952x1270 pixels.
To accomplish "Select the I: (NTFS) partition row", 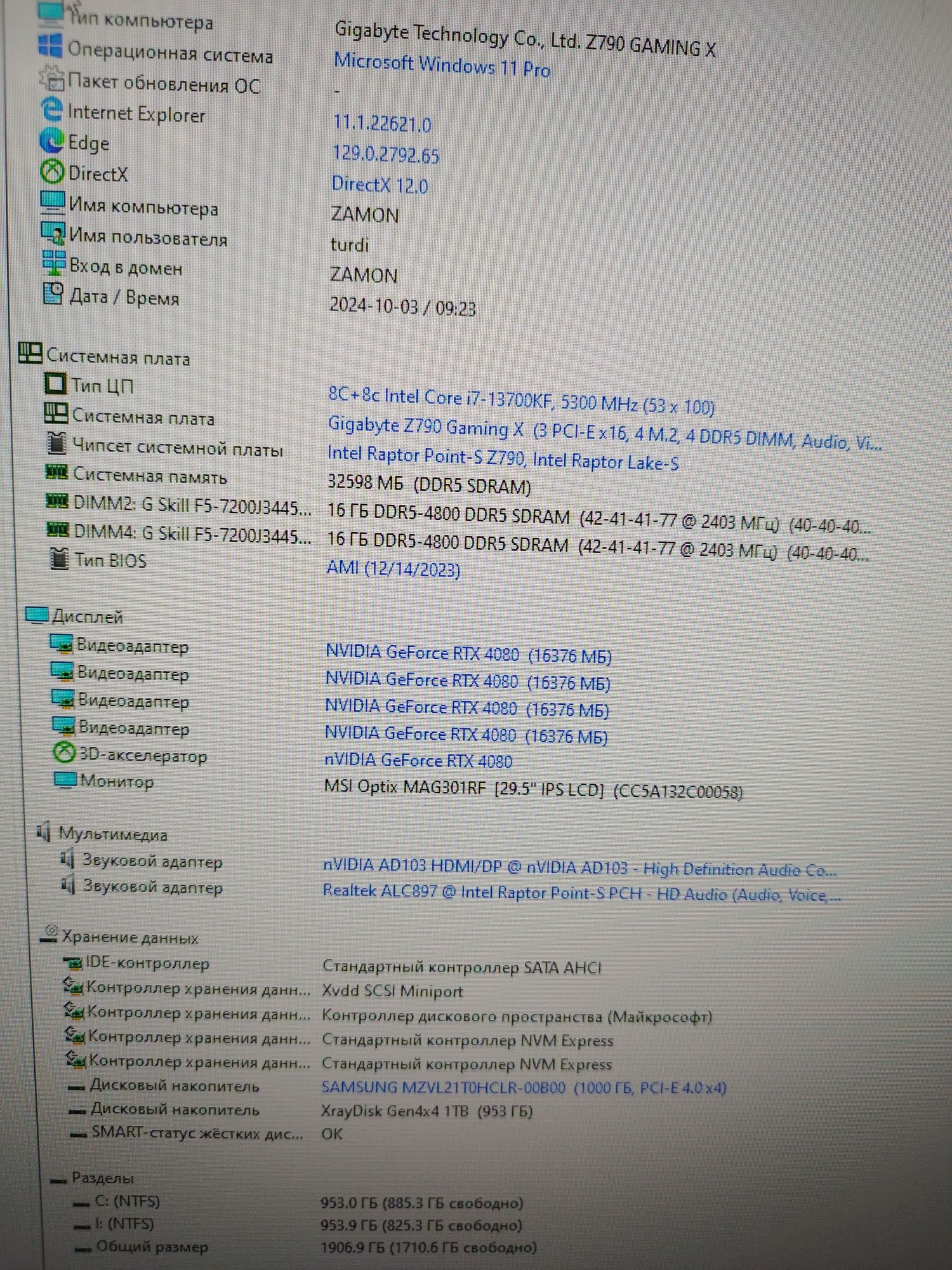I will [x=298, y=1224].
